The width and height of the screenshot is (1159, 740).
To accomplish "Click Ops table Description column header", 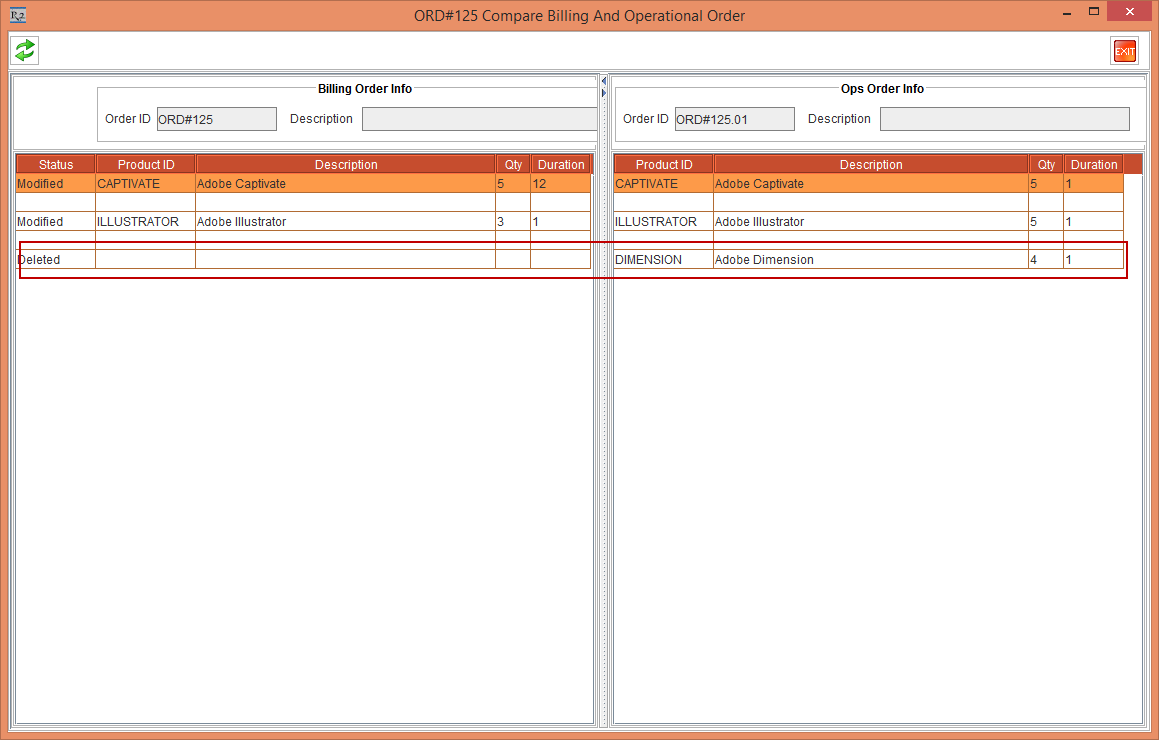I will coord(871,165).
